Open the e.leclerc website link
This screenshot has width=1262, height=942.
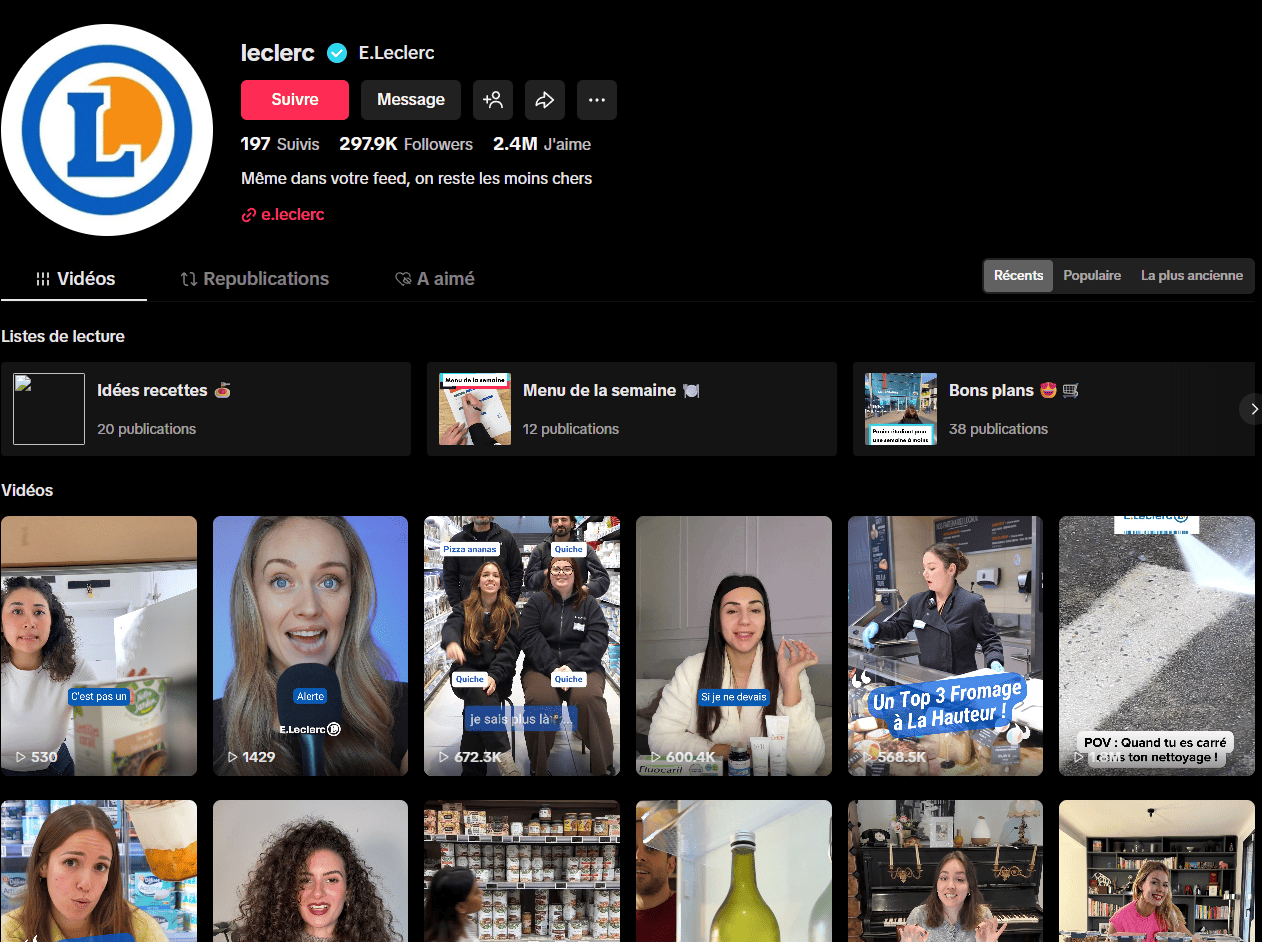pyautogui.click(x=292, y=215)
